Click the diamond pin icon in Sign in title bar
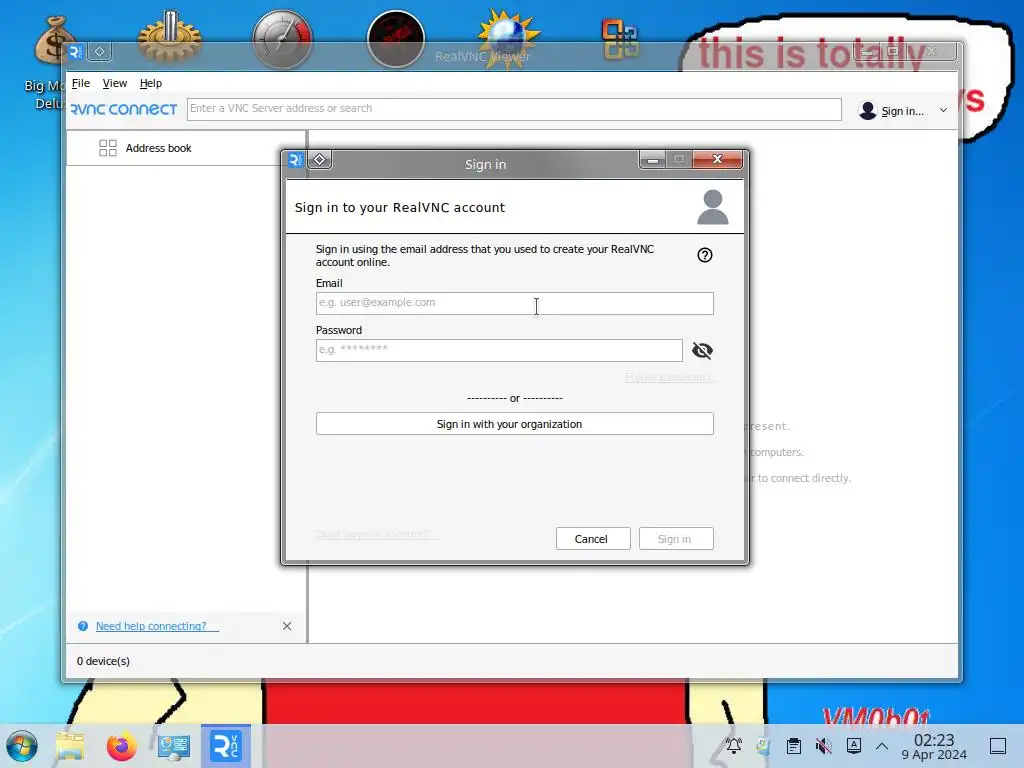The height and width of the screenshot is (768, 1024). 320,159
